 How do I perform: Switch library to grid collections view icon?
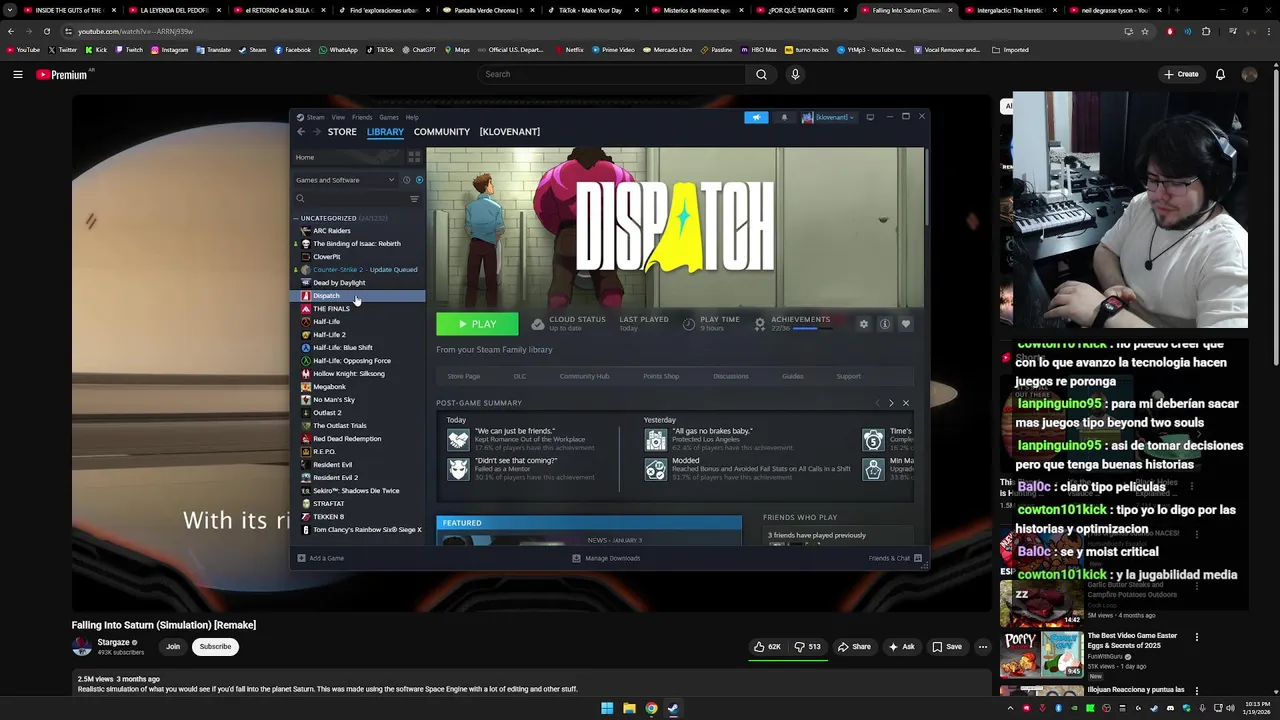coord(414,157)
